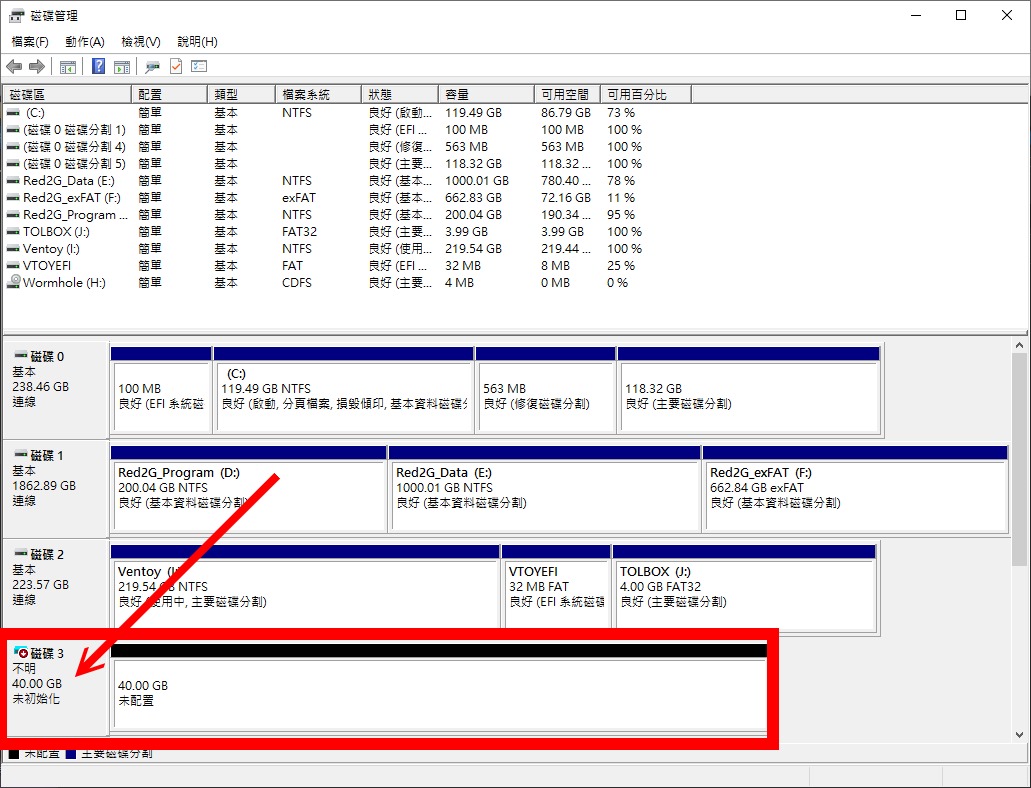Open the 動作(A) menu
Image resolution: width=1031 pixels, height=788 pixels.
pos(85,42)
